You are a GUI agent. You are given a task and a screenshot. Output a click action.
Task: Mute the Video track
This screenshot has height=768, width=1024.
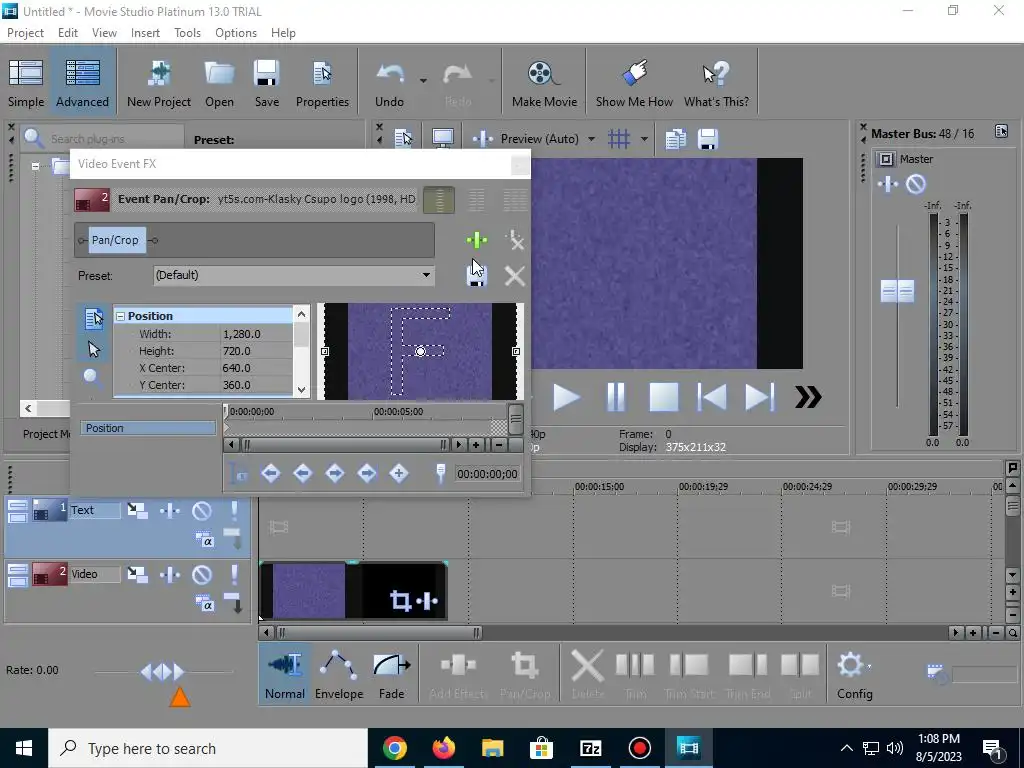202,574
